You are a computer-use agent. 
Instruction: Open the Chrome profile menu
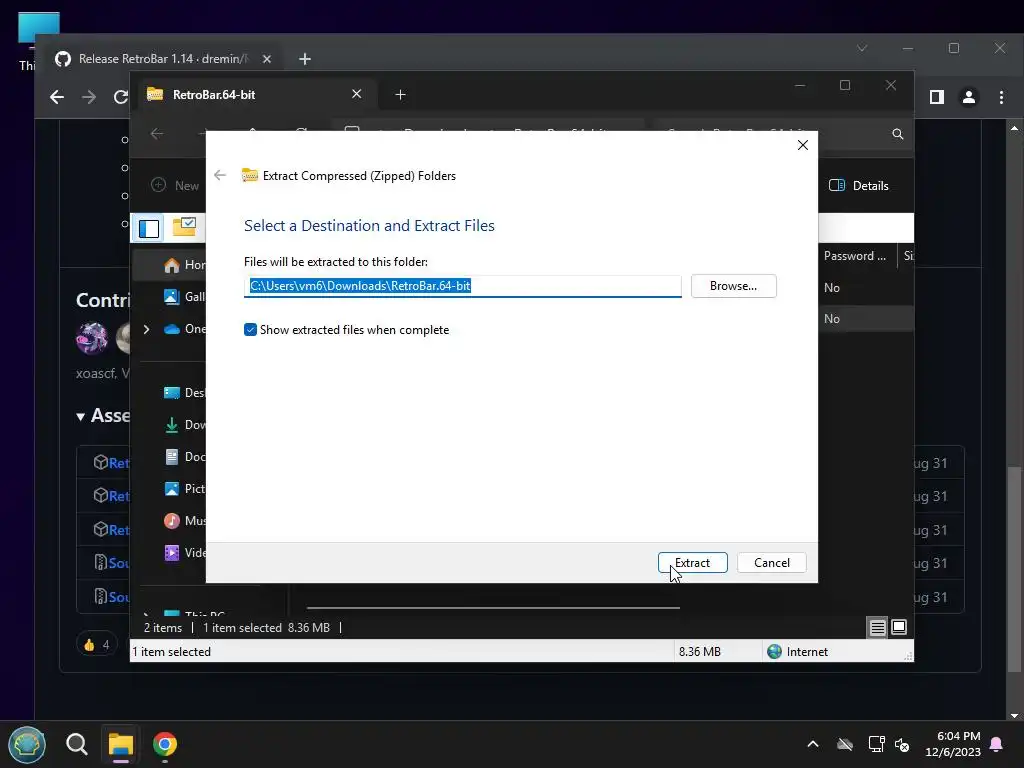point(968,97)
